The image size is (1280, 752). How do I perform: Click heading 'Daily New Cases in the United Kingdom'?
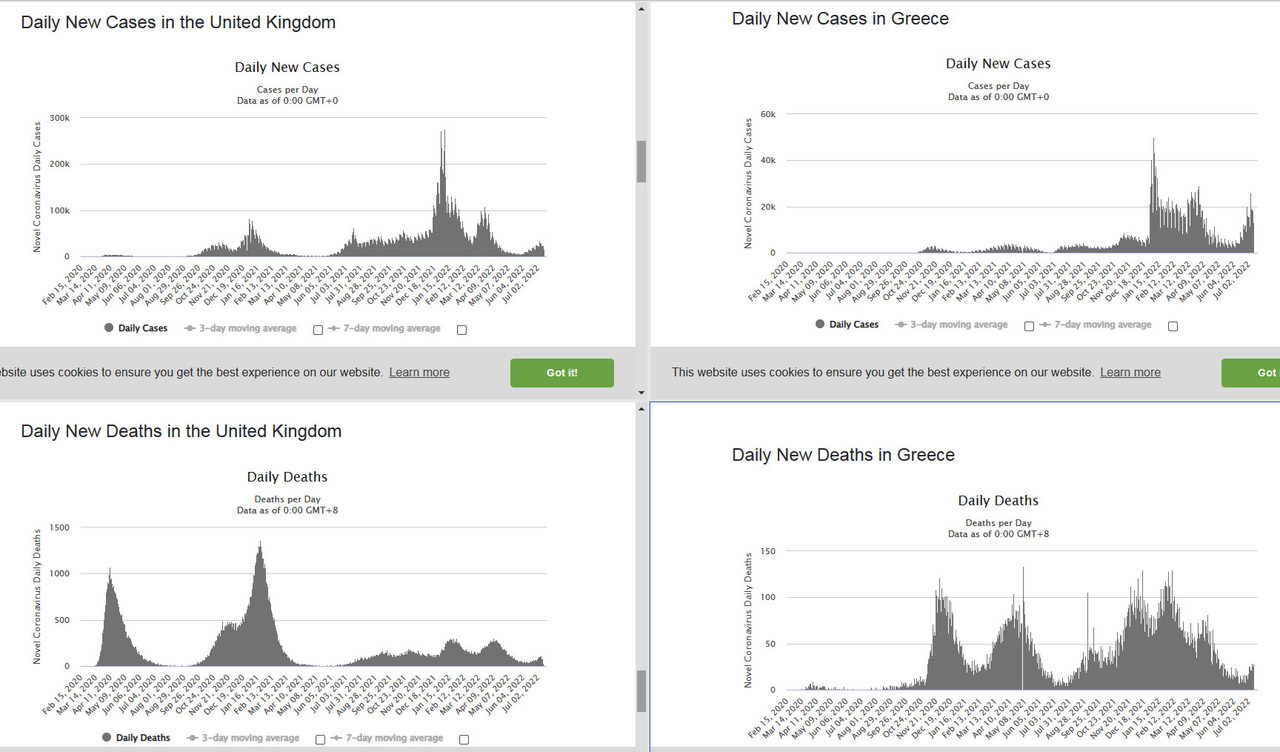pyautogui.click(x=178, y=22)
